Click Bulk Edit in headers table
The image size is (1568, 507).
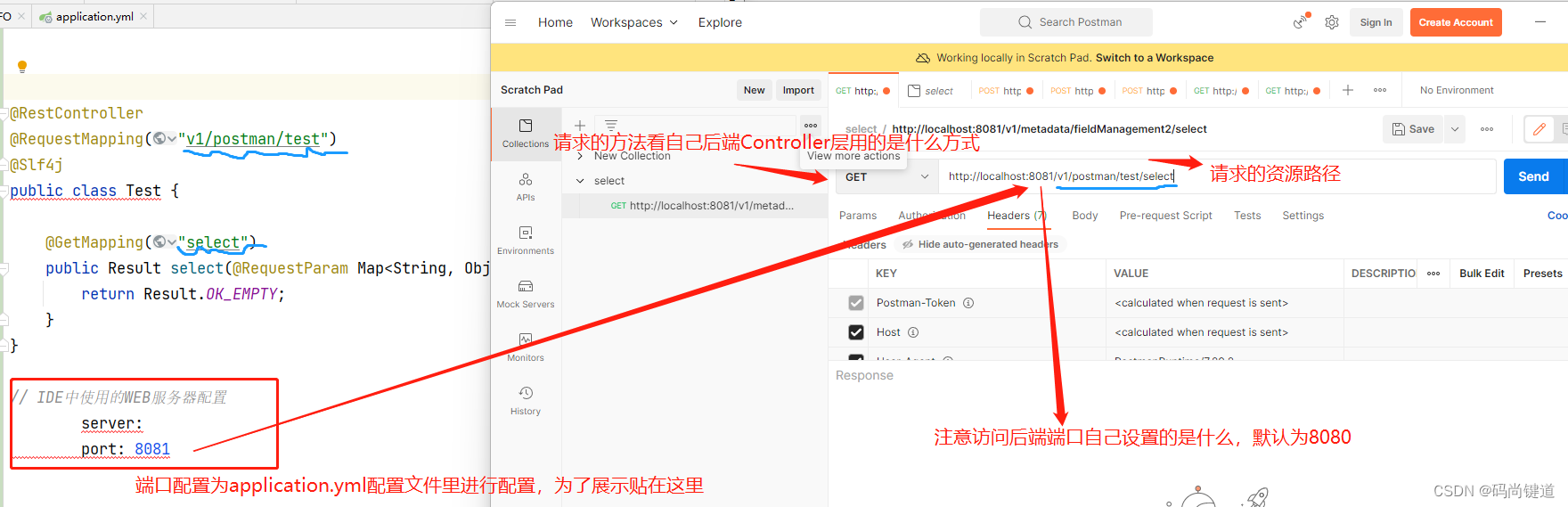[1482, 274]
